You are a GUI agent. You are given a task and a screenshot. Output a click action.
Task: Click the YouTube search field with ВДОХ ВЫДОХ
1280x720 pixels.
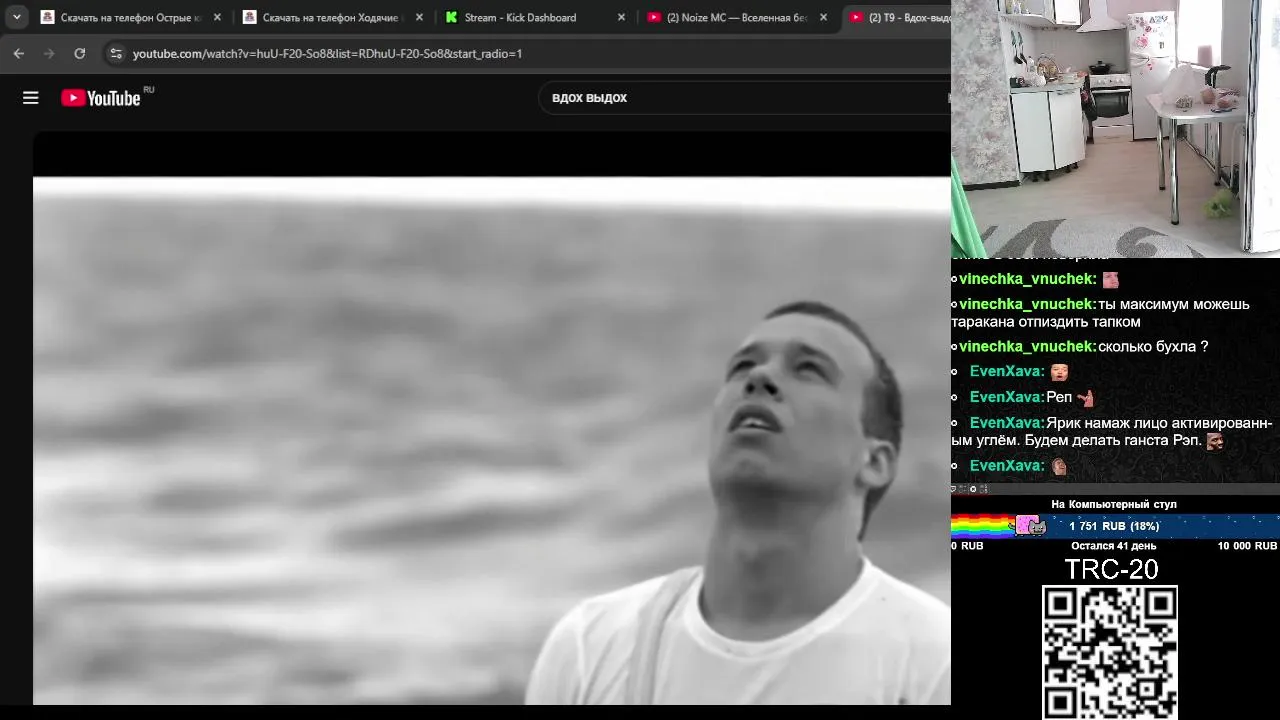tap(745, 98)
